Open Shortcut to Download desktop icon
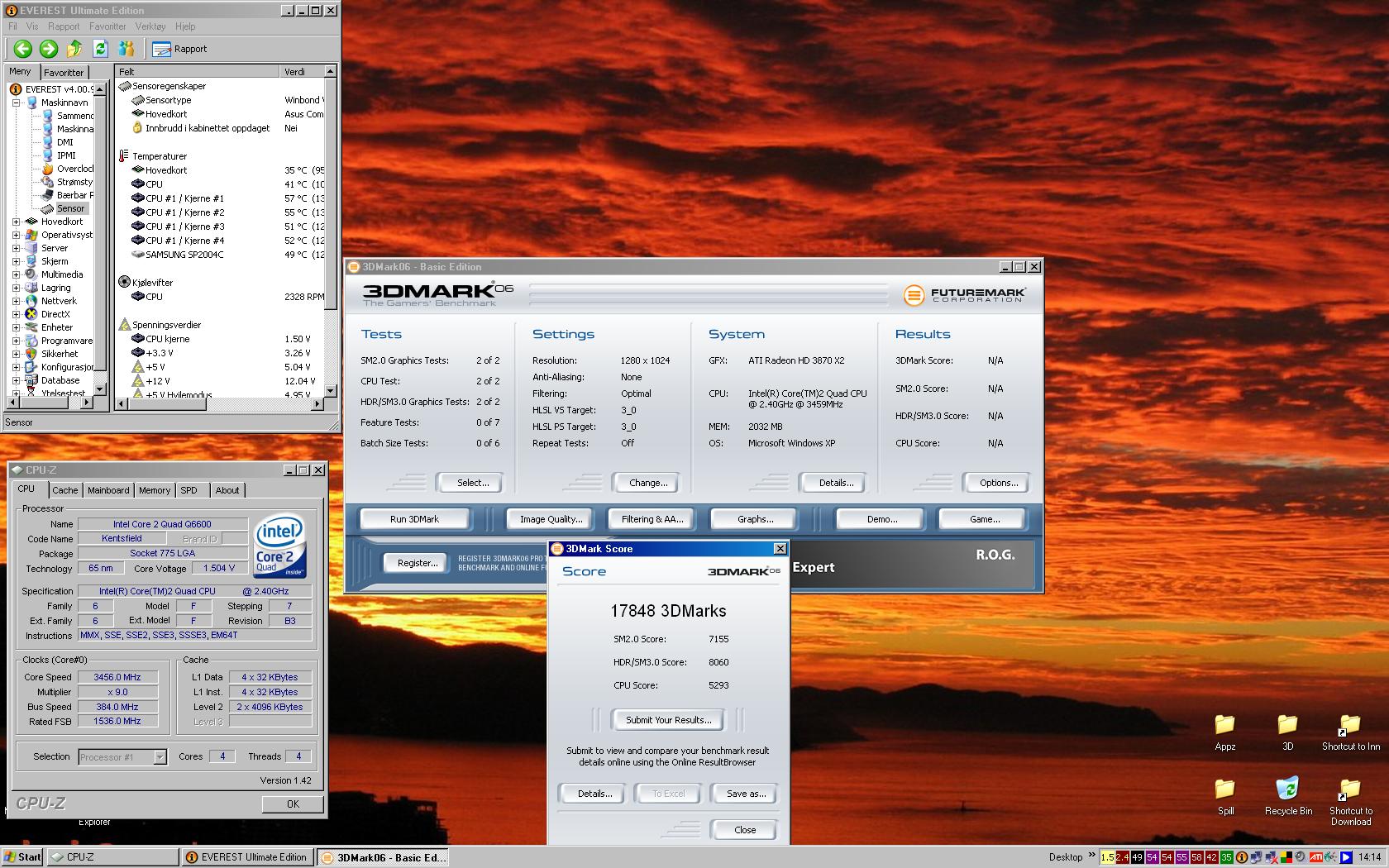Viewport: 1389px width, 868px height. tap(1350, 801)
